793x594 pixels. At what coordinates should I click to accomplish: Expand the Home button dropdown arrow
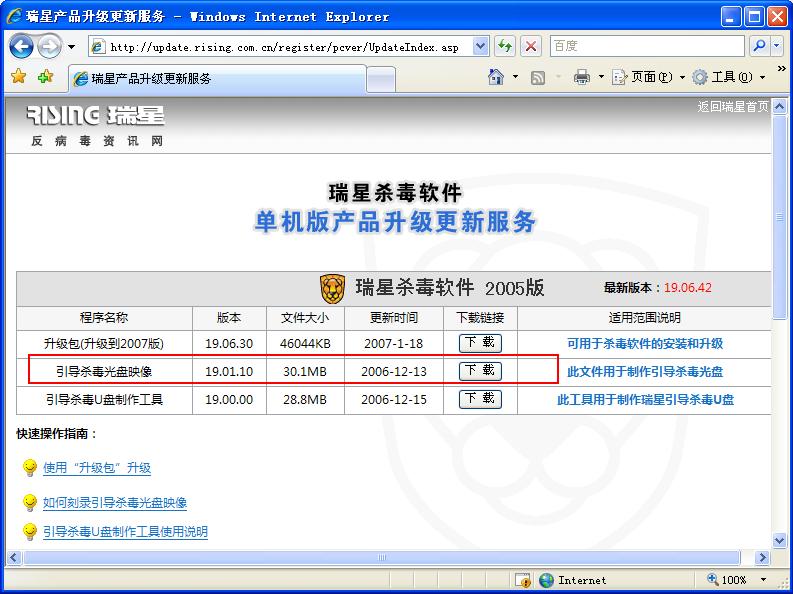515,77
